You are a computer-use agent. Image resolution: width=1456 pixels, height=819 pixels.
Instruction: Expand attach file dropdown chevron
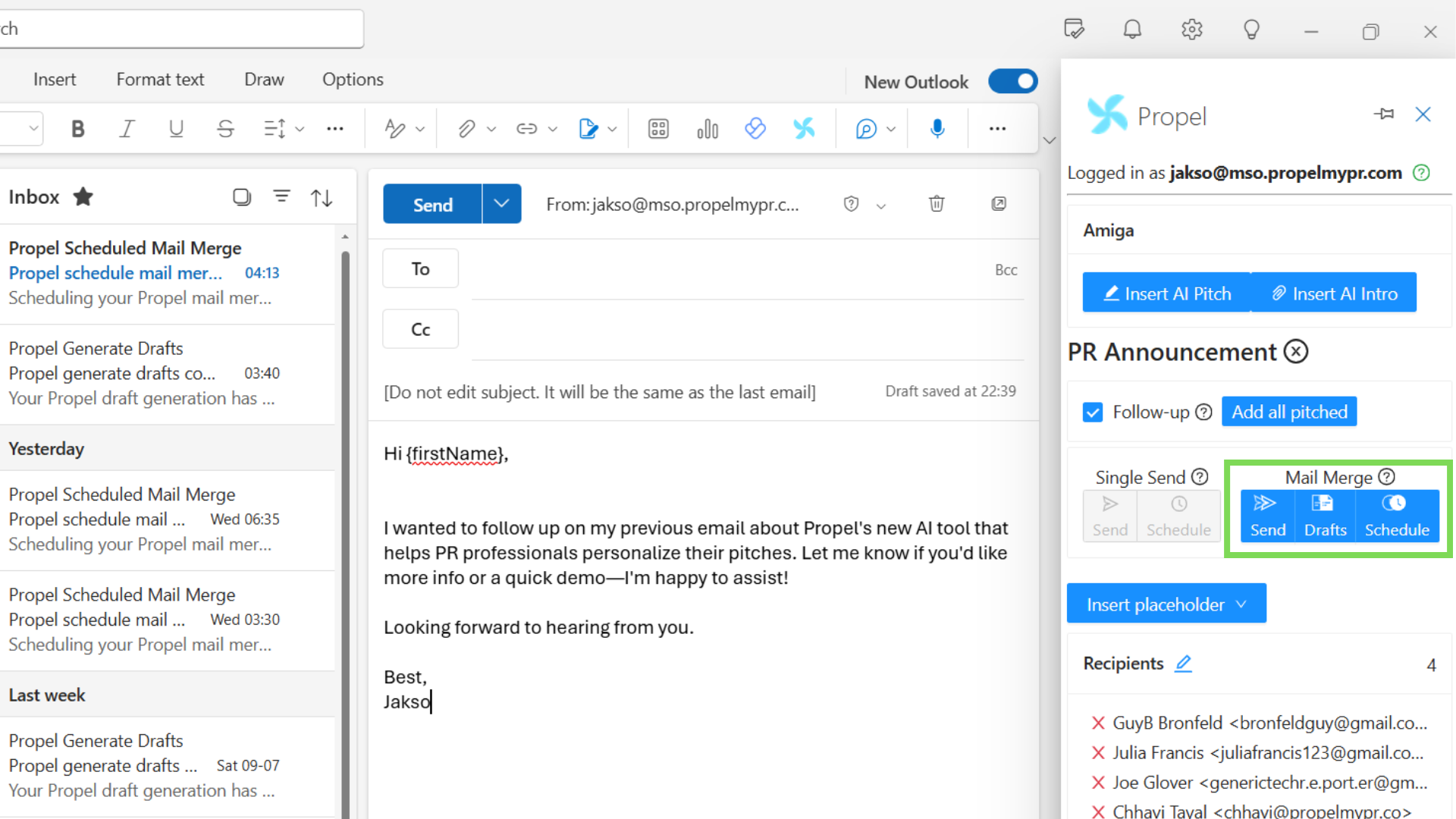tap(491, 130)
